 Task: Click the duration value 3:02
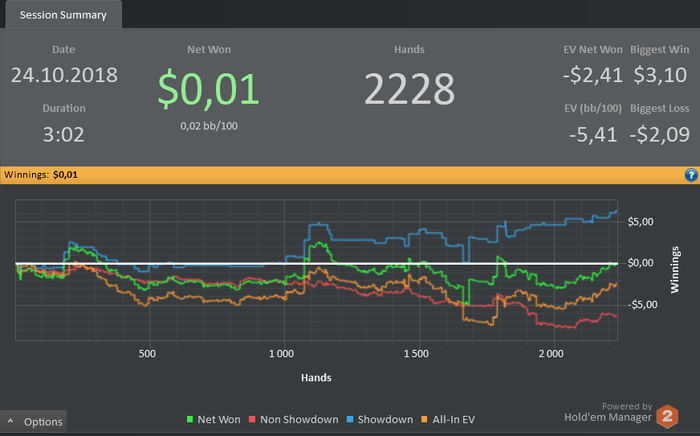(63, 134)
